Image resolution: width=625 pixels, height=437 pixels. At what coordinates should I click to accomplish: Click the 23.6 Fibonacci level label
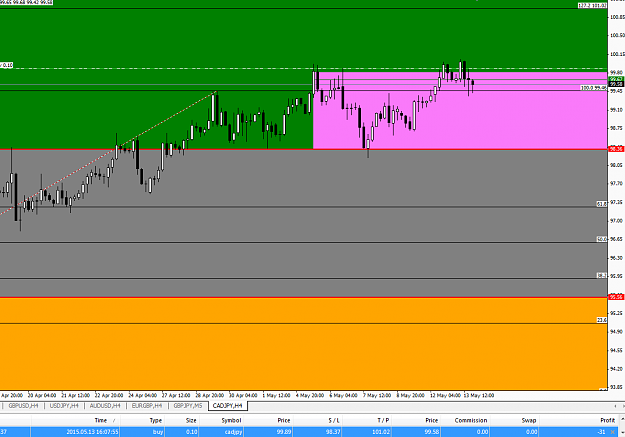[x=601, y=320]
